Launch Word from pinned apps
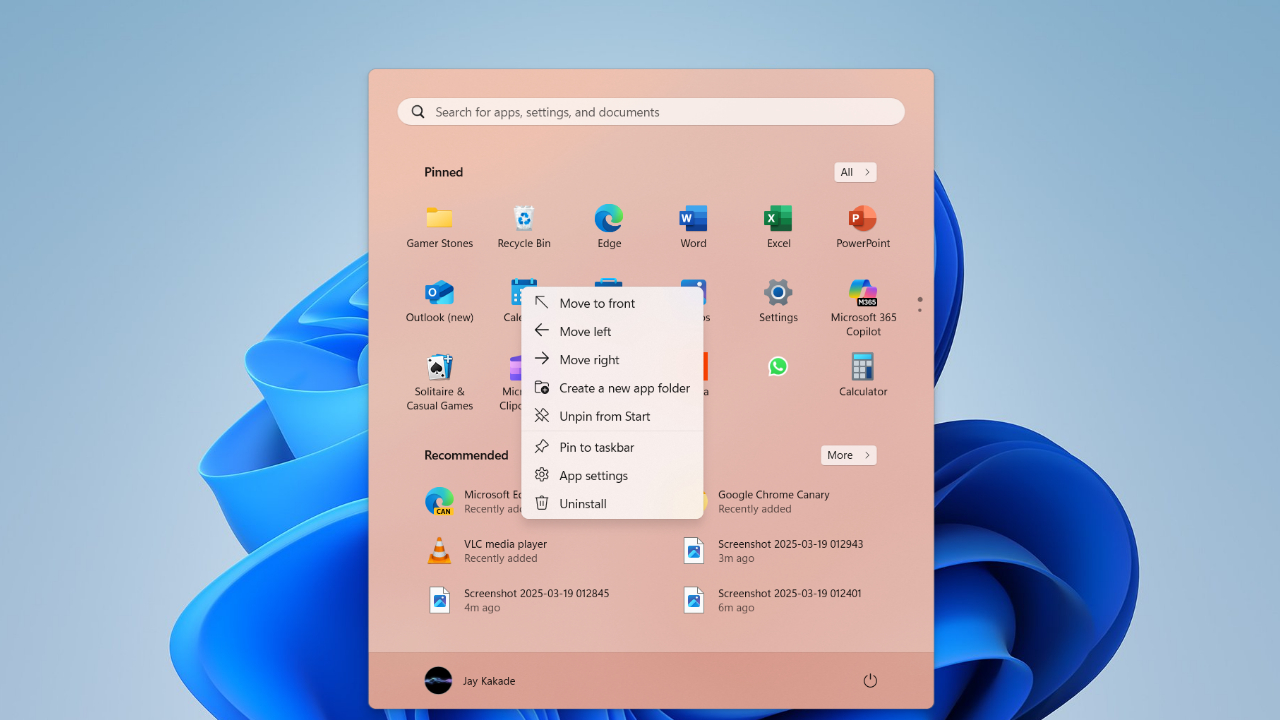 pyautogui.click(x=693, y=226)
